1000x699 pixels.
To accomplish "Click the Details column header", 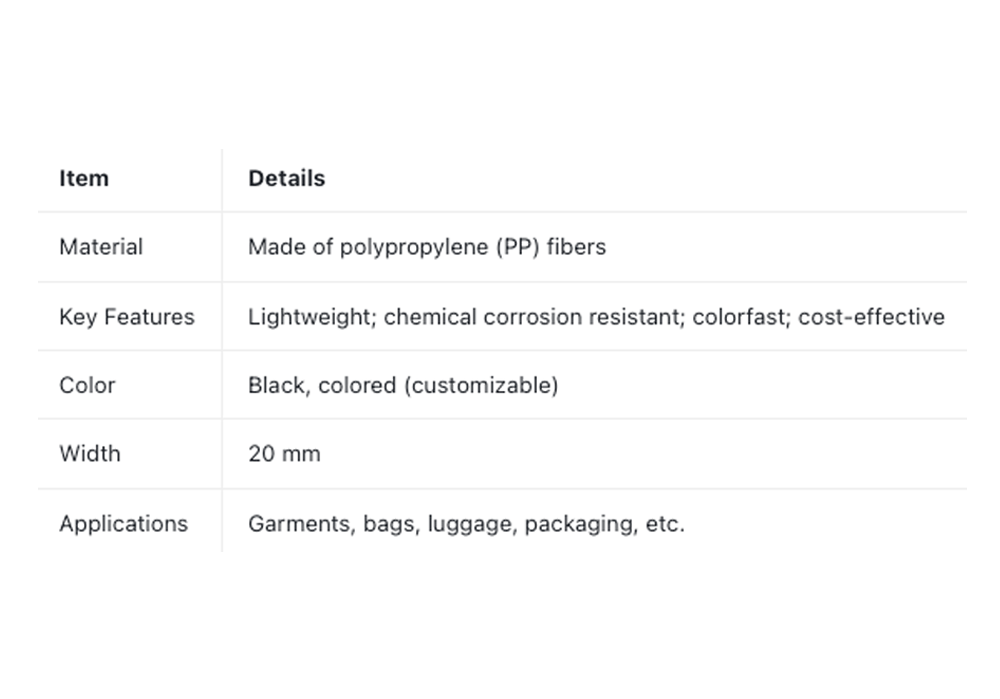I will [286, 179].
